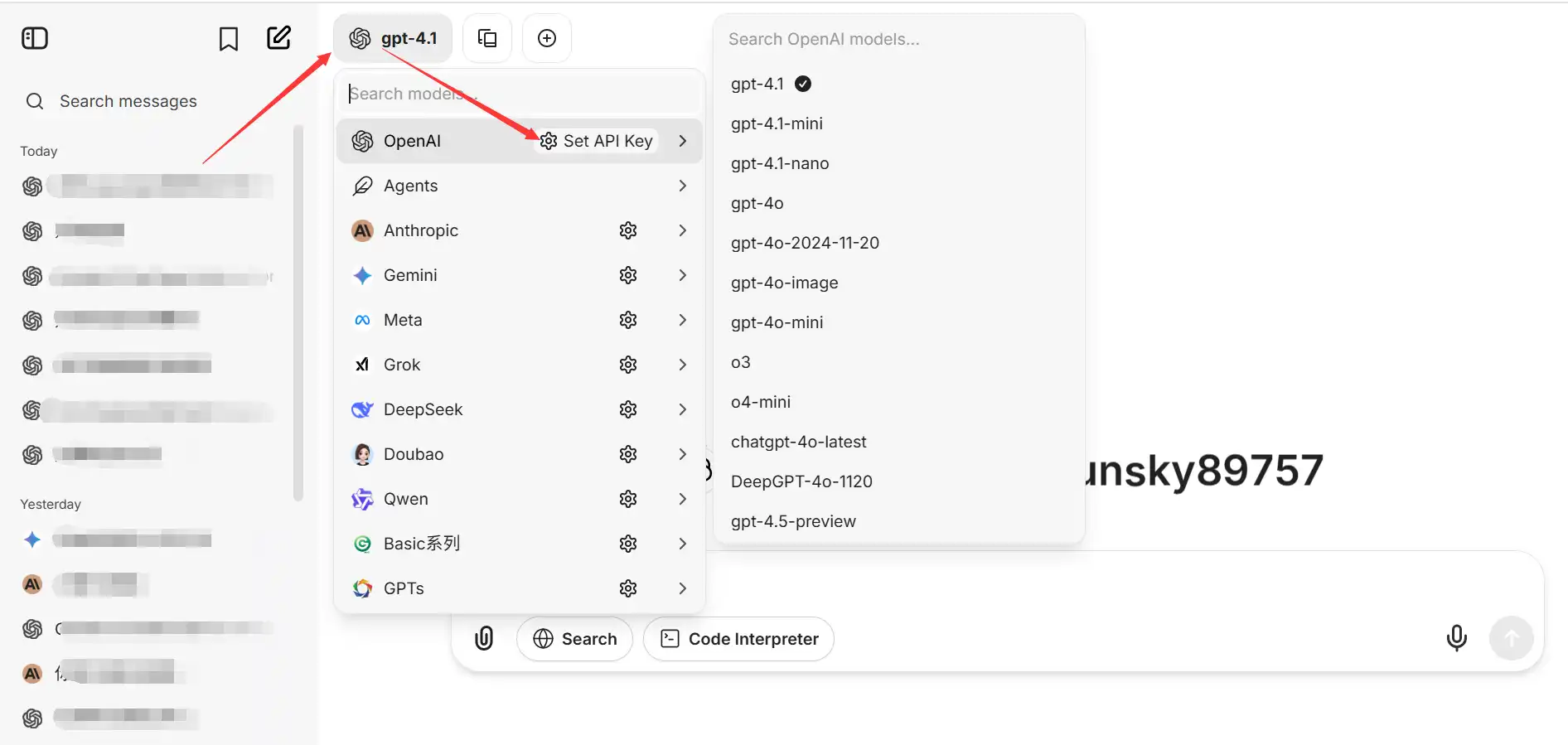Click the DeepSeek whale logo icon

362,409
